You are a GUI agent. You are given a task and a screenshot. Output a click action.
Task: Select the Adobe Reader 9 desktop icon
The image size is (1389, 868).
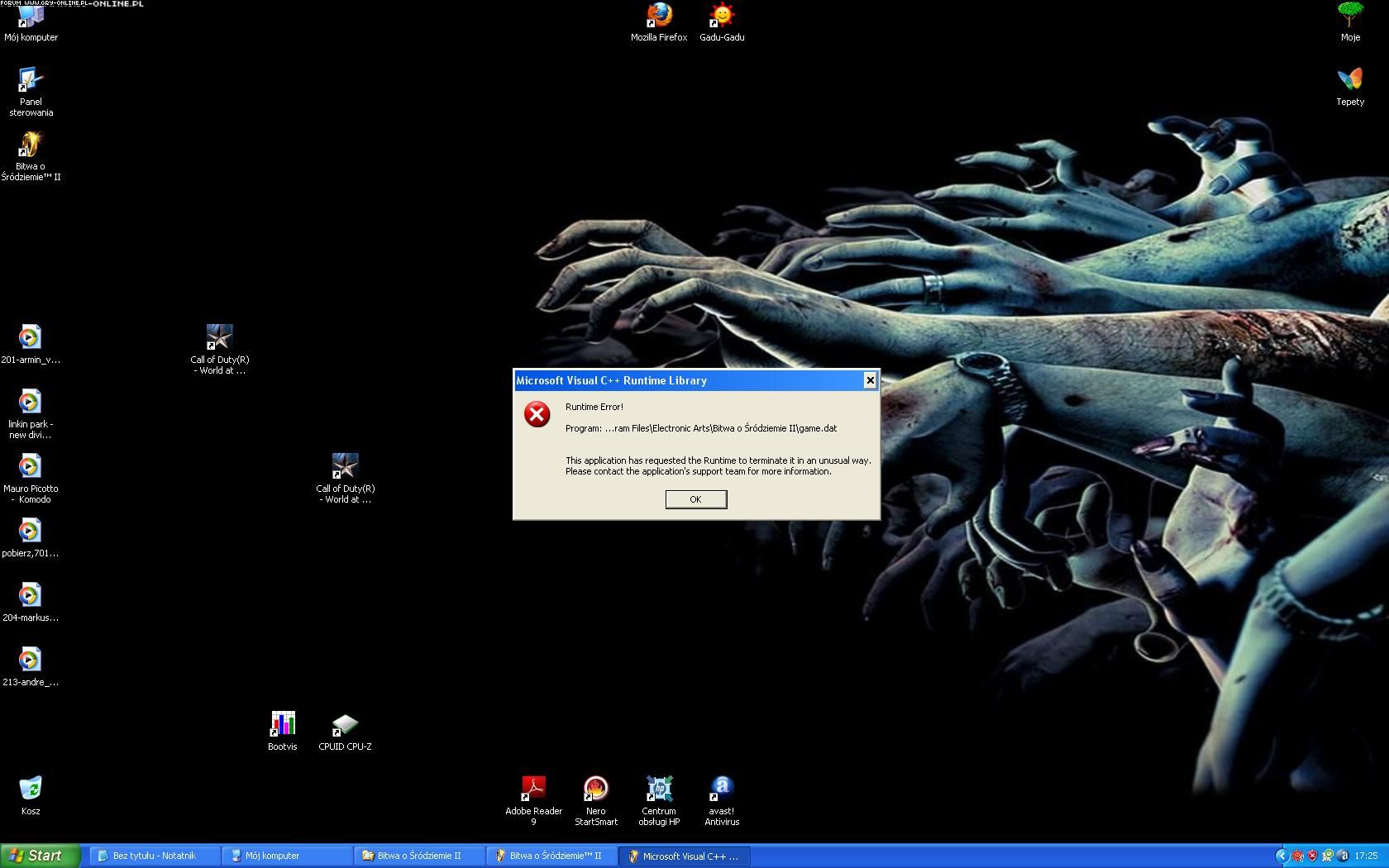(x=533, y=789)
